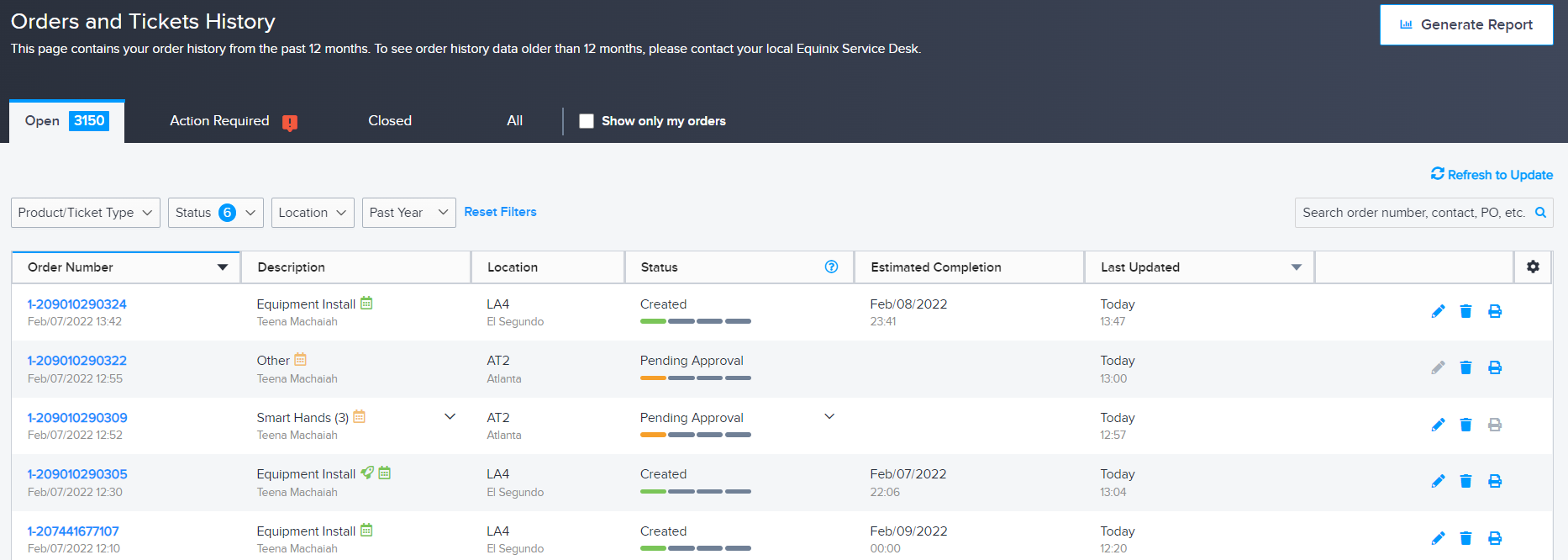Open table column settings gear
Viewport: 1568px width, 560px height.
[x=1533, y=267]
